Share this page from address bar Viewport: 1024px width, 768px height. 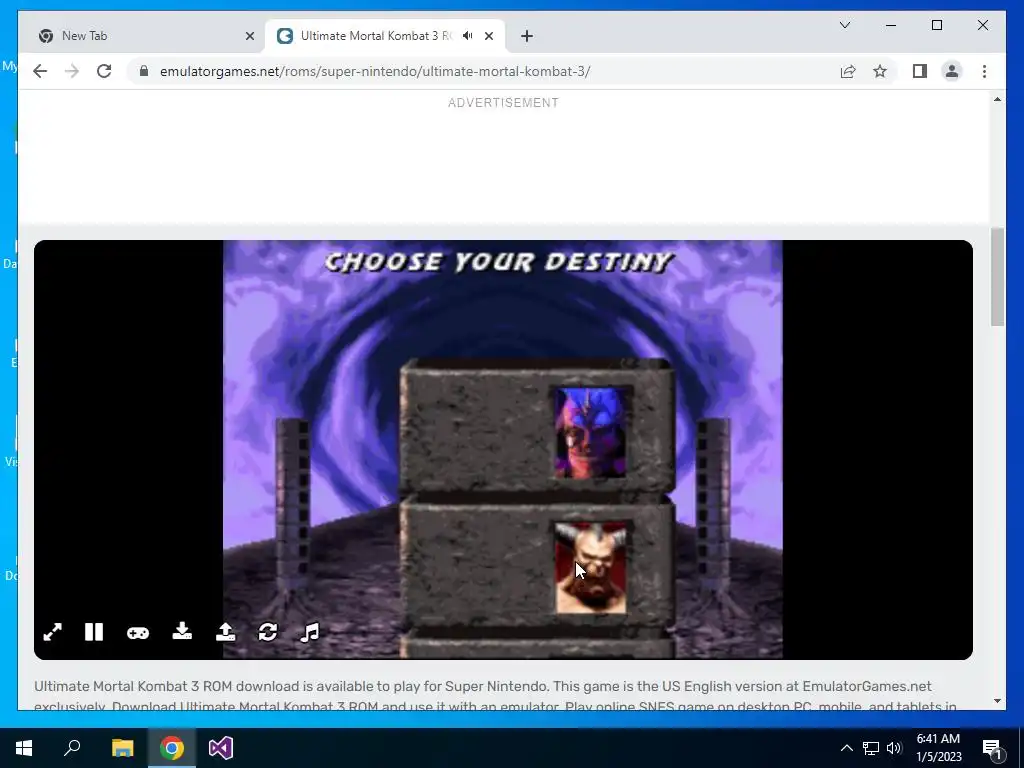[848, 71]
